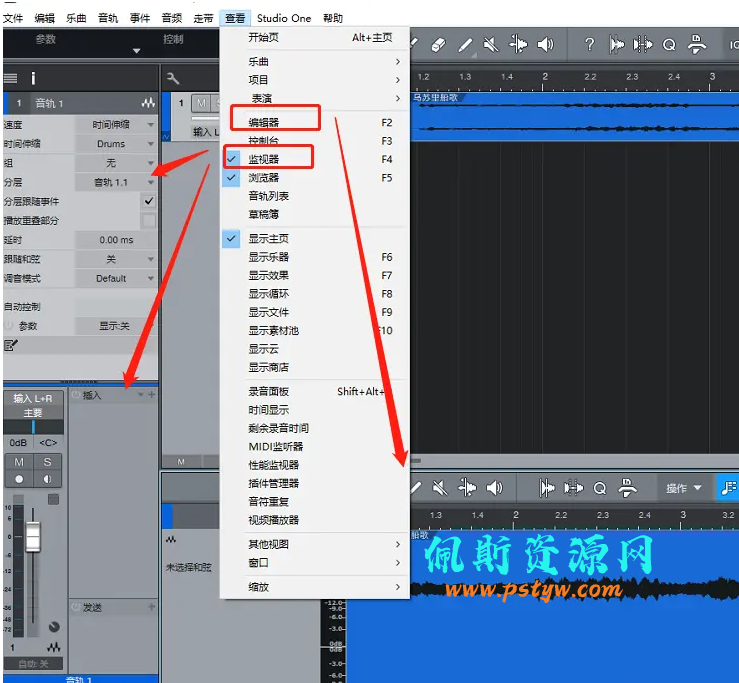Enable the 播放重叠部分 checkbox

[x=149, y=221]
